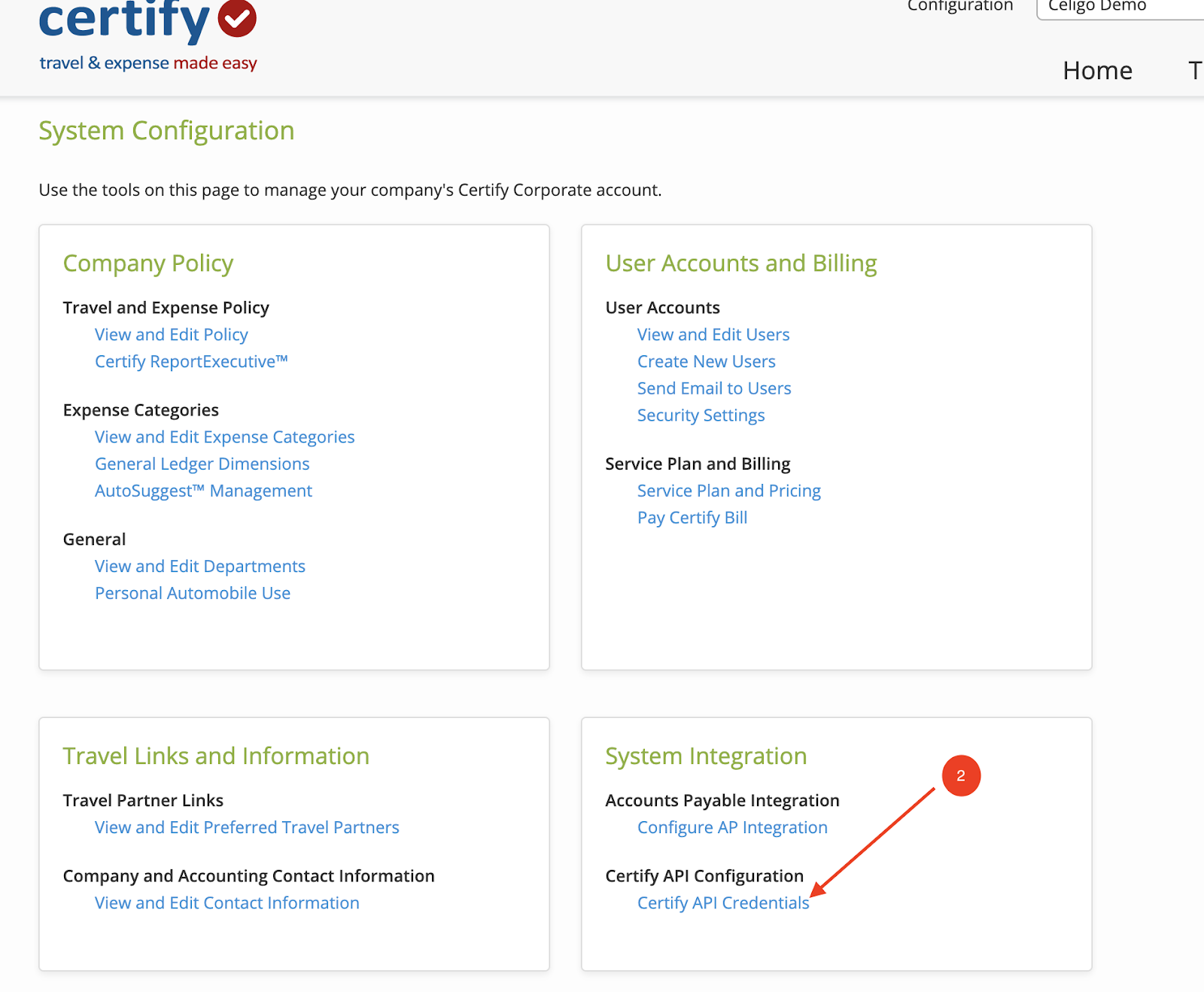Click Configure AP Integration
Screen dimensions: 1204x992
732,828
